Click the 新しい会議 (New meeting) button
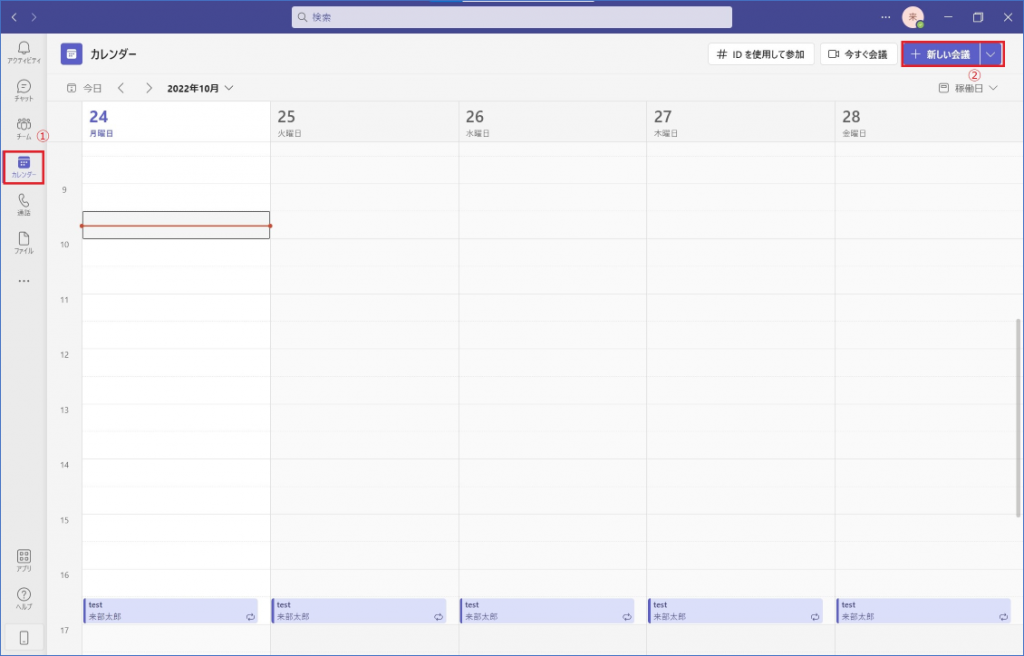 940,54
